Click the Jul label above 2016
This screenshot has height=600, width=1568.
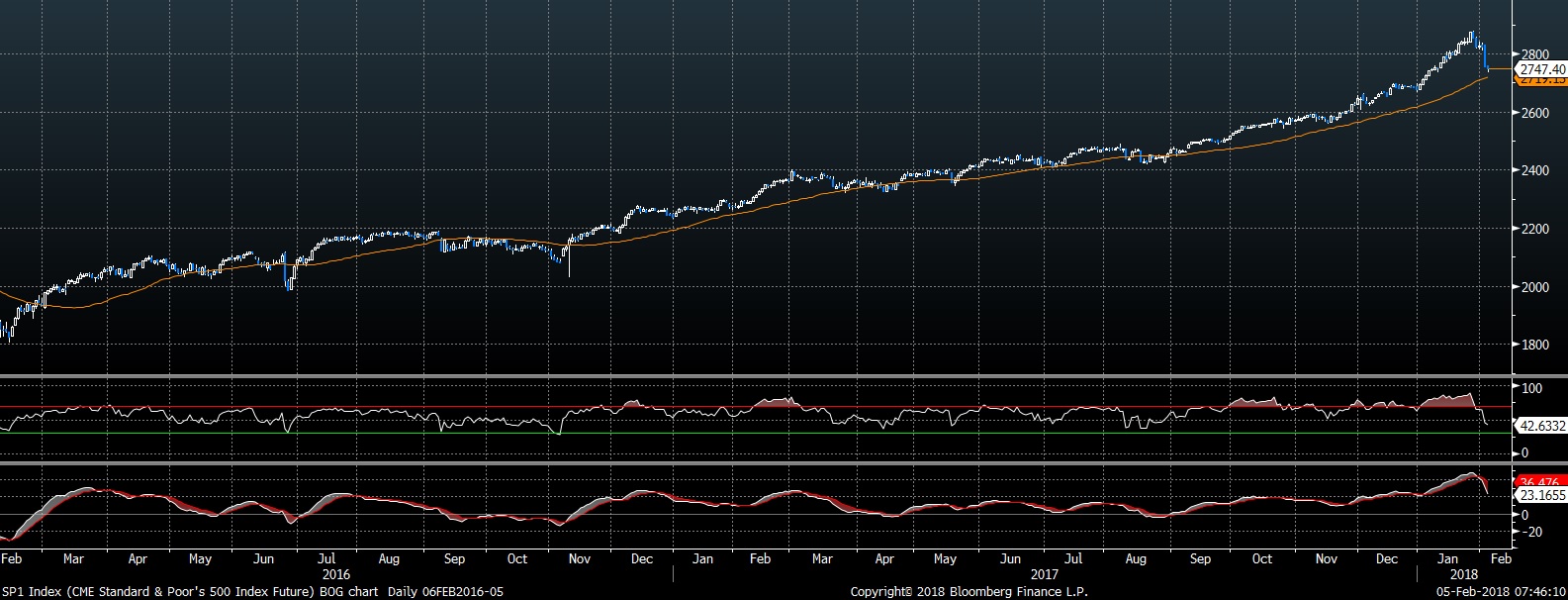point(326,558)
